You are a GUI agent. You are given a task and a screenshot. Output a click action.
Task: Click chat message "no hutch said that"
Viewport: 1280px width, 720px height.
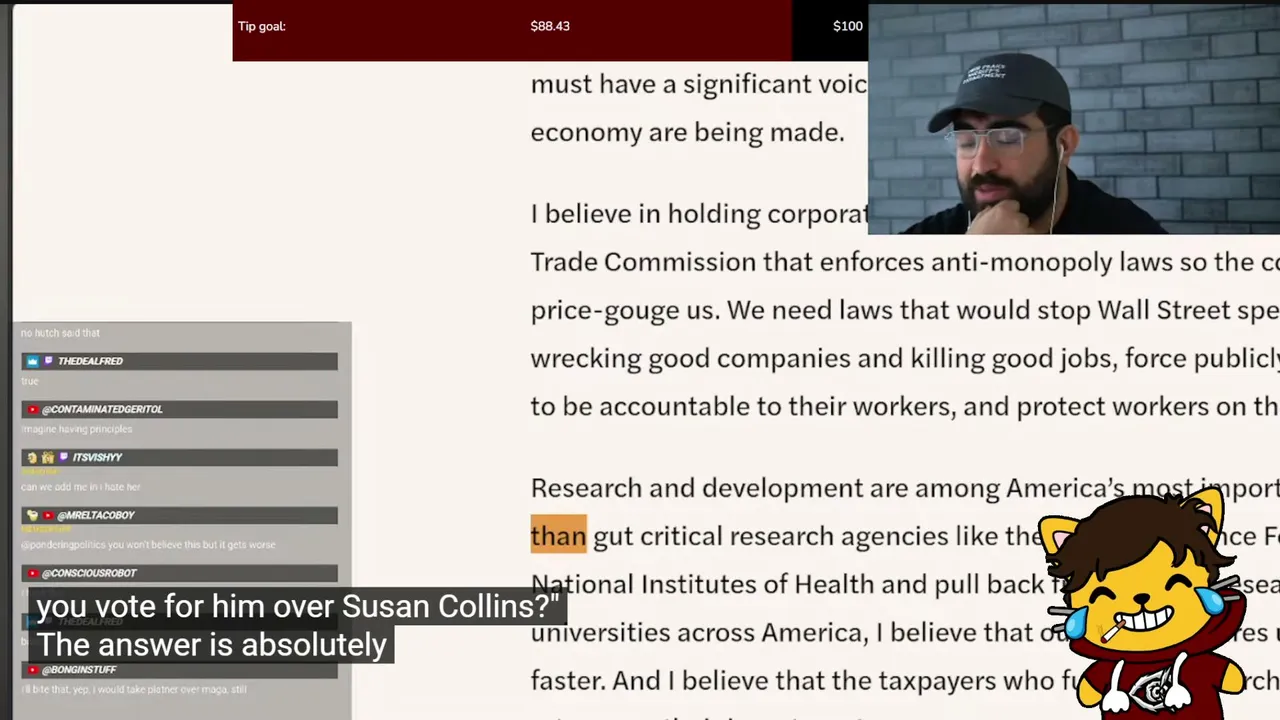(60, 333)
